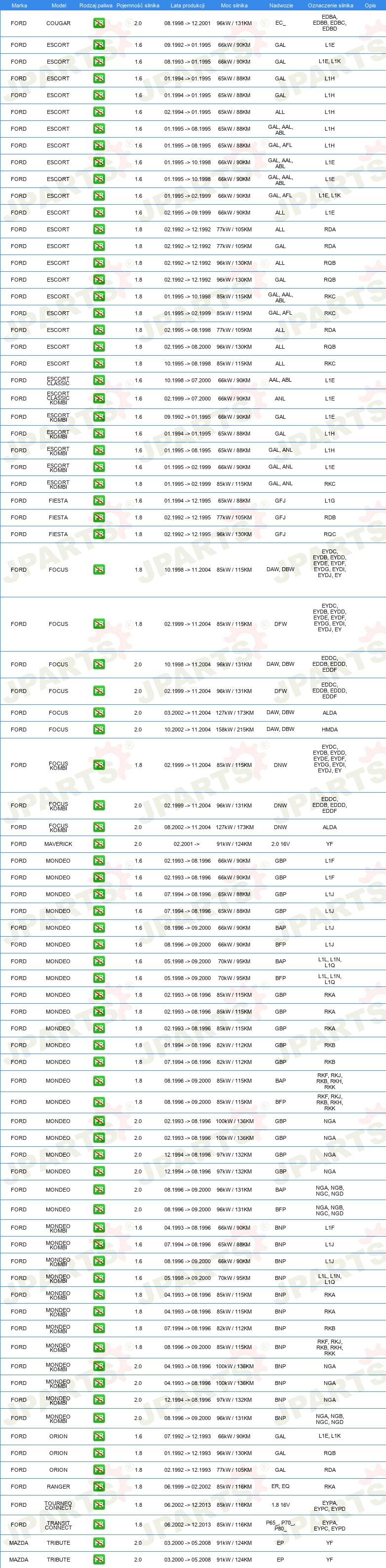Click the Rodzaj paliwa column header
The height and width of the screenshot is (1568, 386).
96,5
